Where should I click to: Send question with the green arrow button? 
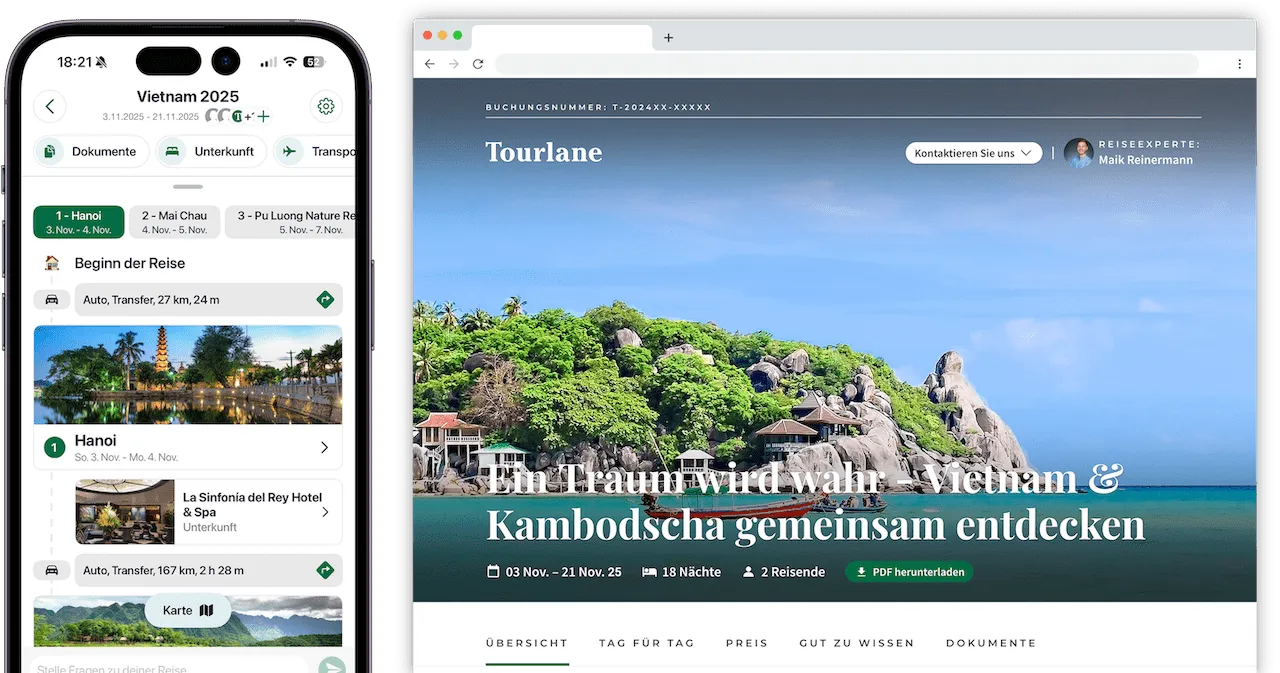click(332, 668)
